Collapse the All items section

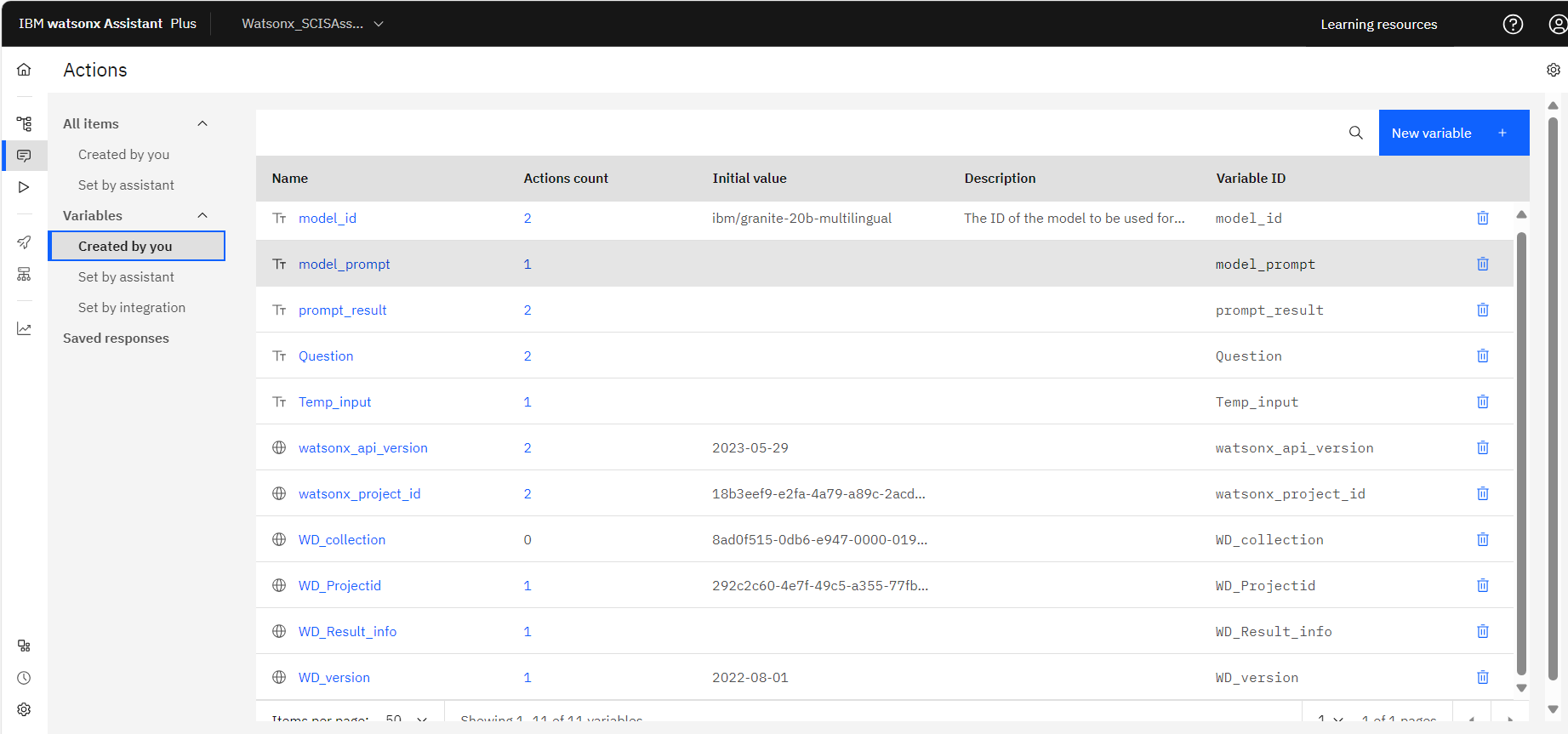202,123
